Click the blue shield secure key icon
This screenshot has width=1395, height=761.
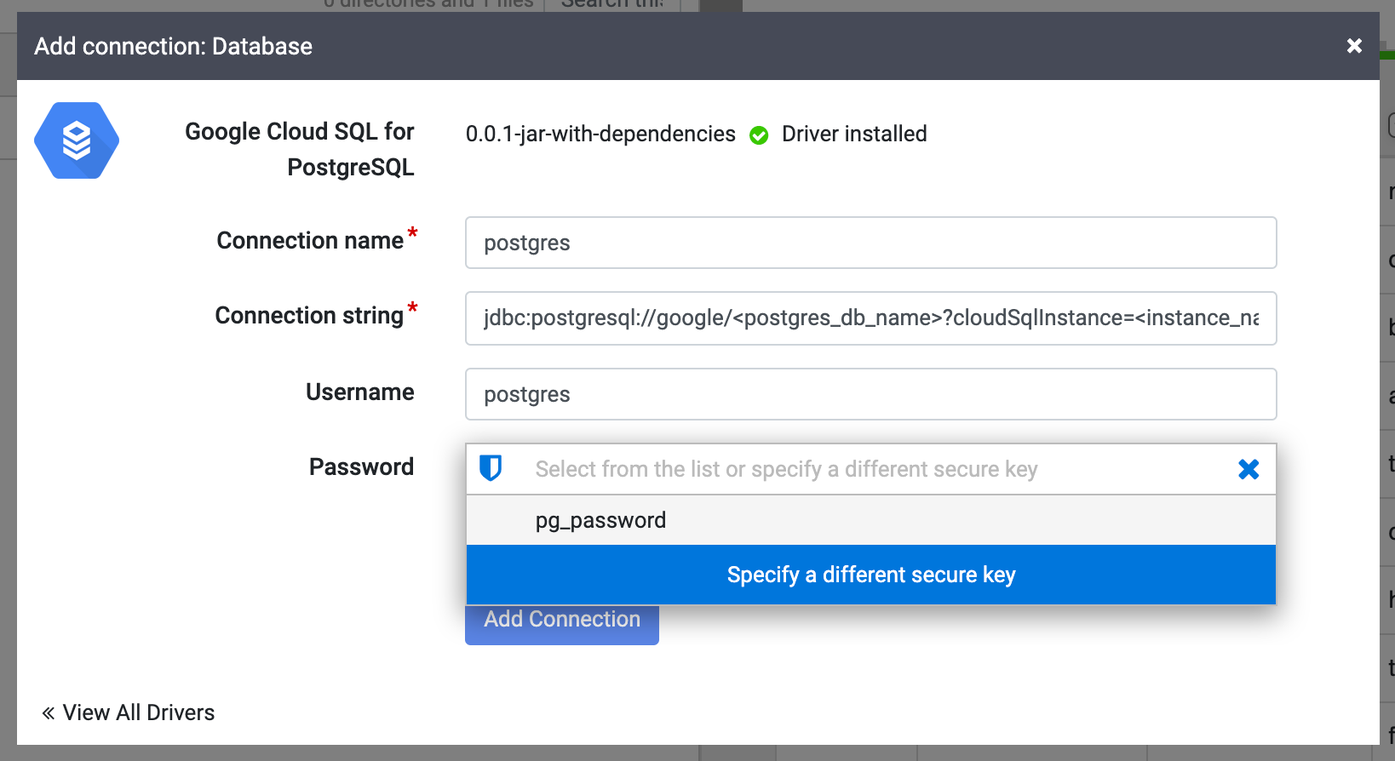[x=492, y=468]
